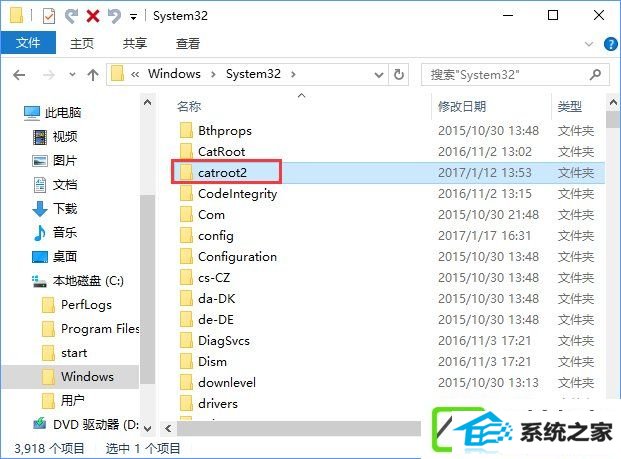Click the horizontal scrollbar left arrow
Viewport: 621px width, 459px height.
[169, 429]
